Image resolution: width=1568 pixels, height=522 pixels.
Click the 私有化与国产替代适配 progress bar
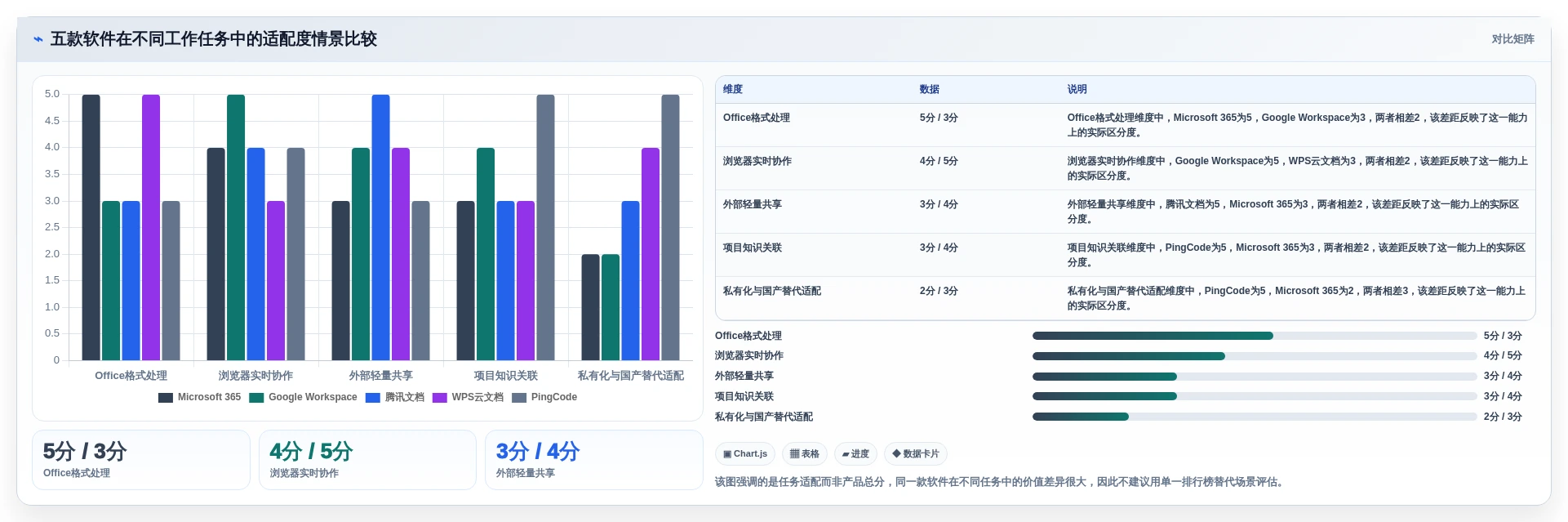(1254, 417)
